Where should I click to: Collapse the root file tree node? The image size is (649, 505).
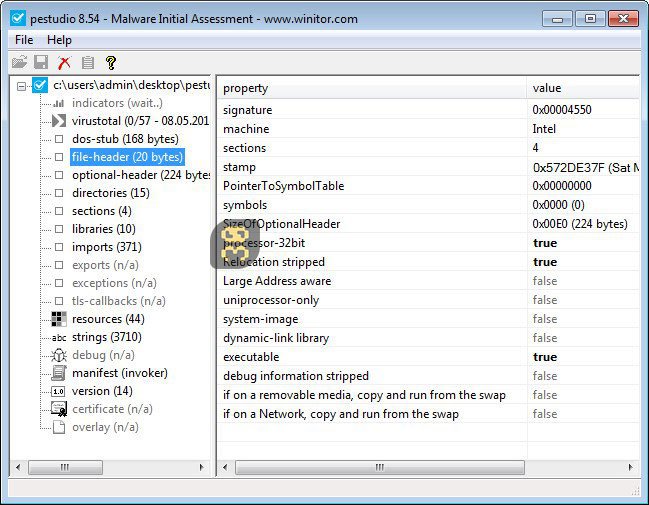(22, 86)
